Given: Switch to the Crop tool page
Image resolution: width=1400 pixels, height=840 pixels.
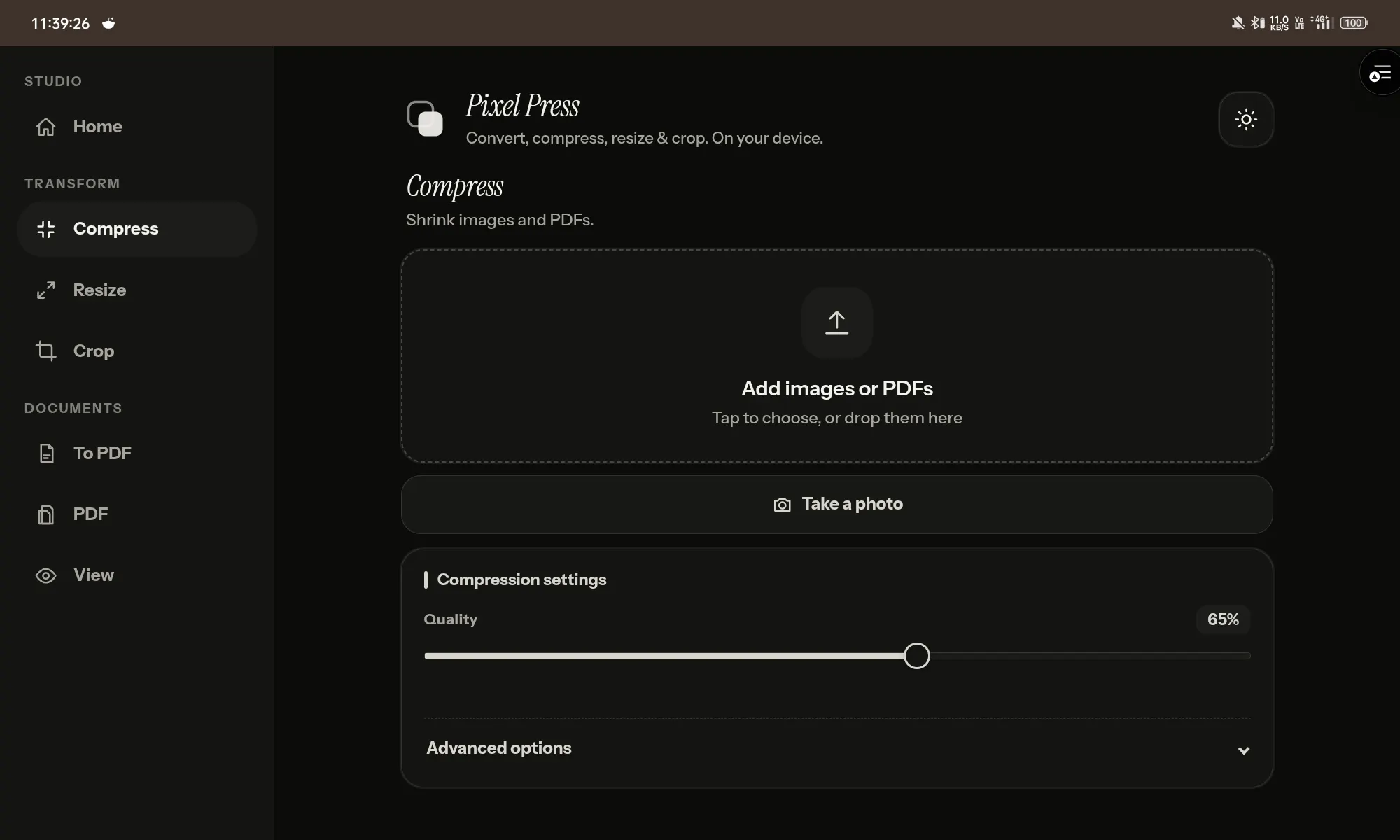Looking at the screenshot, I should pos(137,351).
